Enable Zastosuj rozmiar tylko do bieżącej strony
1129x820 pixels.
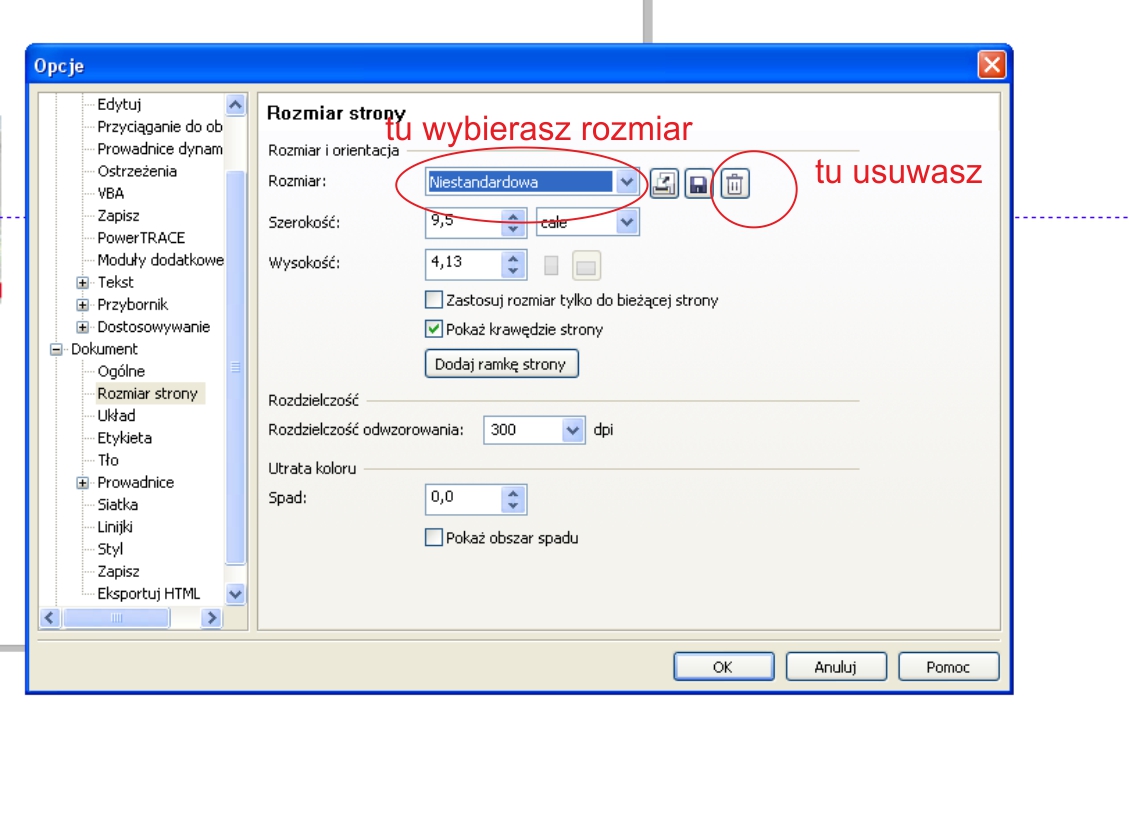pos(434,300)
